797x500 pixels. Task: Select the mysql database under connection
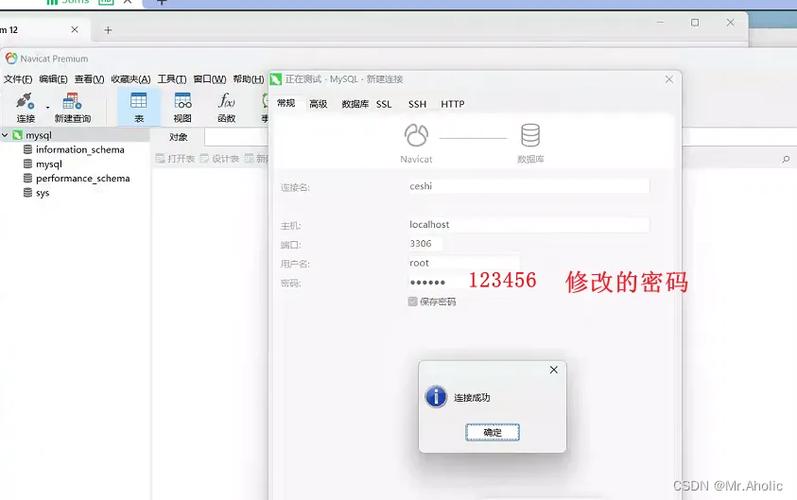point(49,164)
